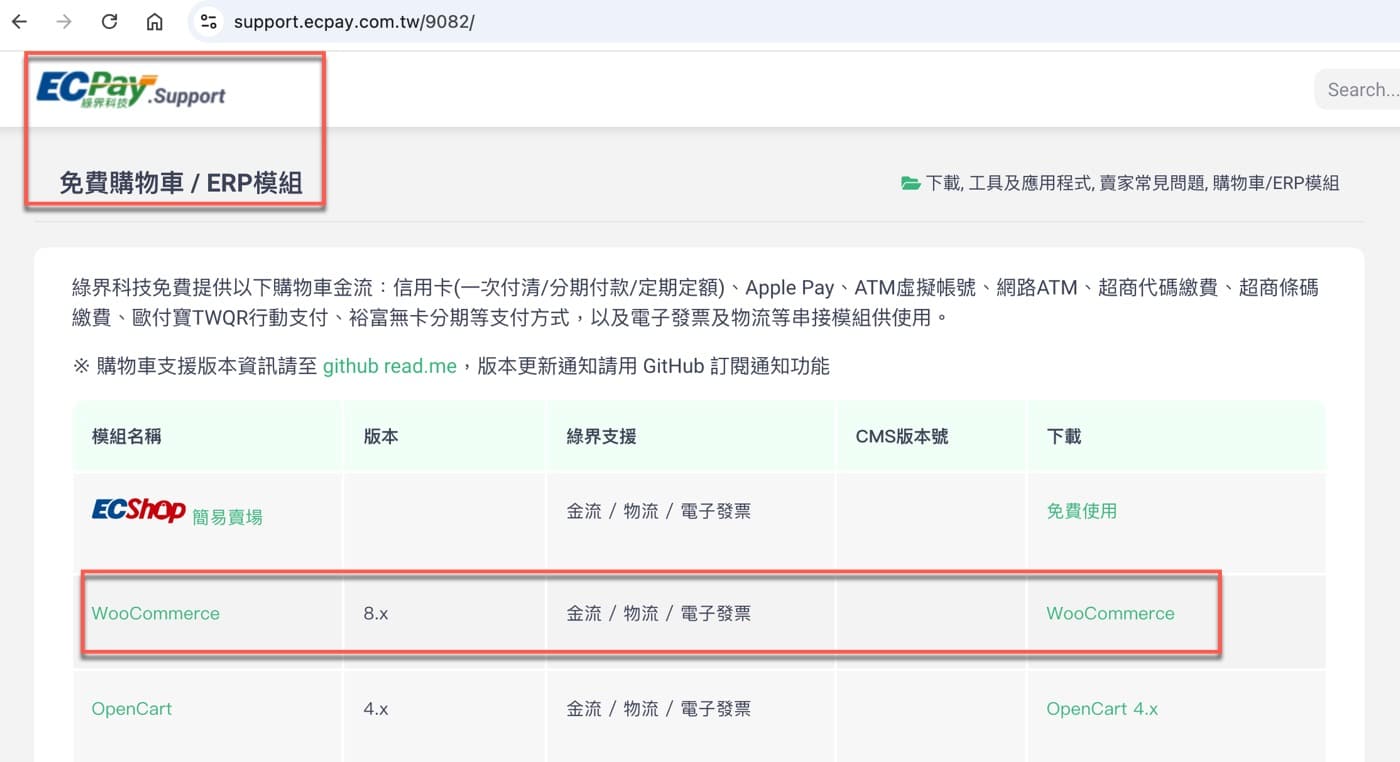Screen dimensions: 1400x762
Task: Open the 賣家常見問題 category link
Action: 1153,183
